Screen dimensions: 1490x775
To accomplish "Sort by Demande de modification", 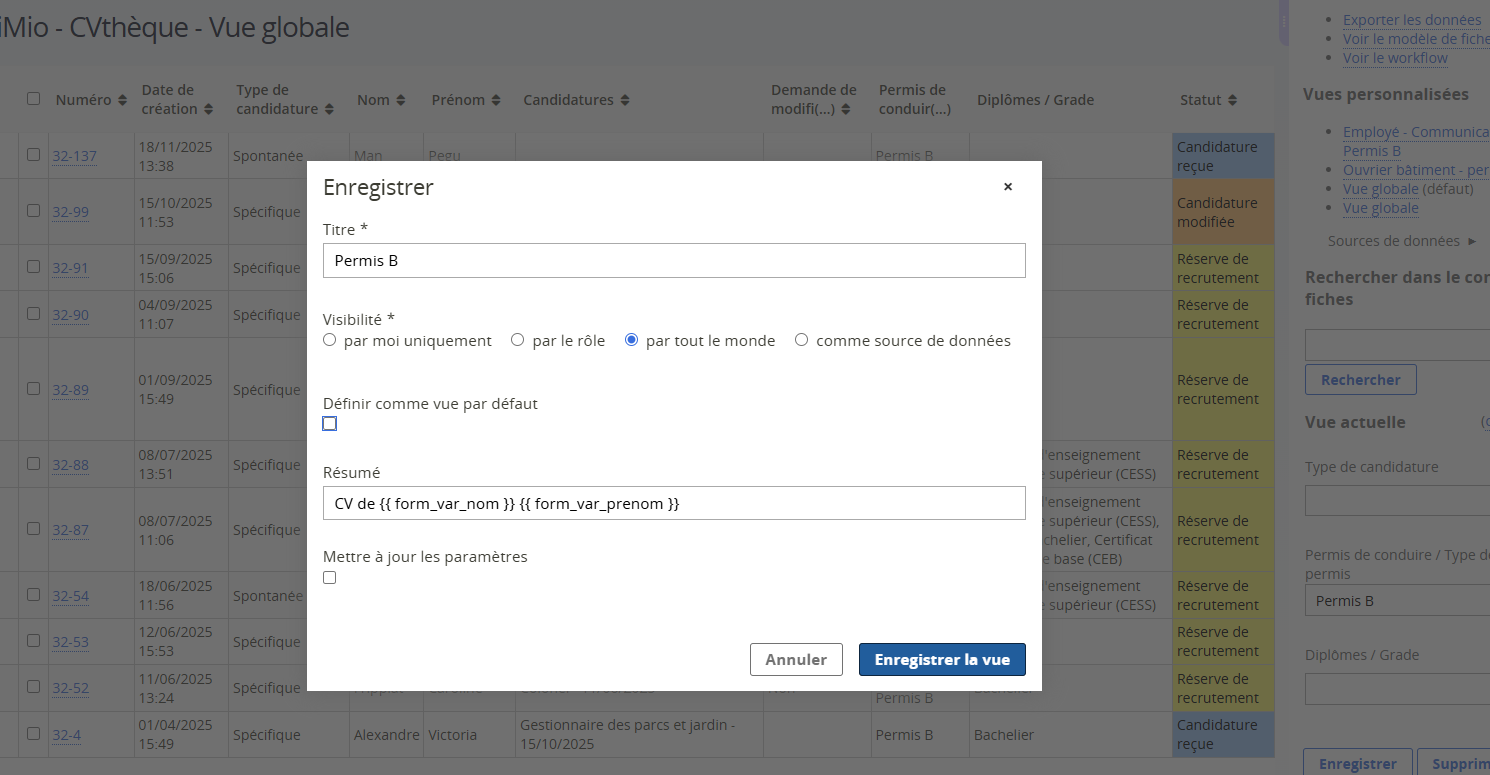I will (x=845, y=108).
